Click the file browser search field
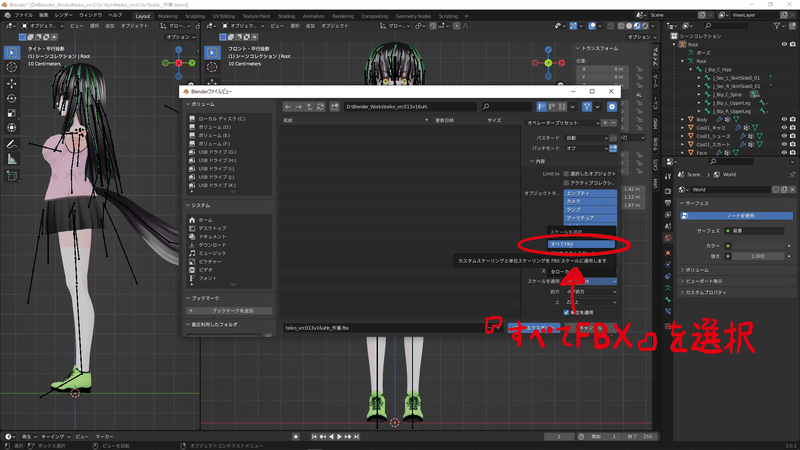The image size is (800, 450). click(507, 107)
